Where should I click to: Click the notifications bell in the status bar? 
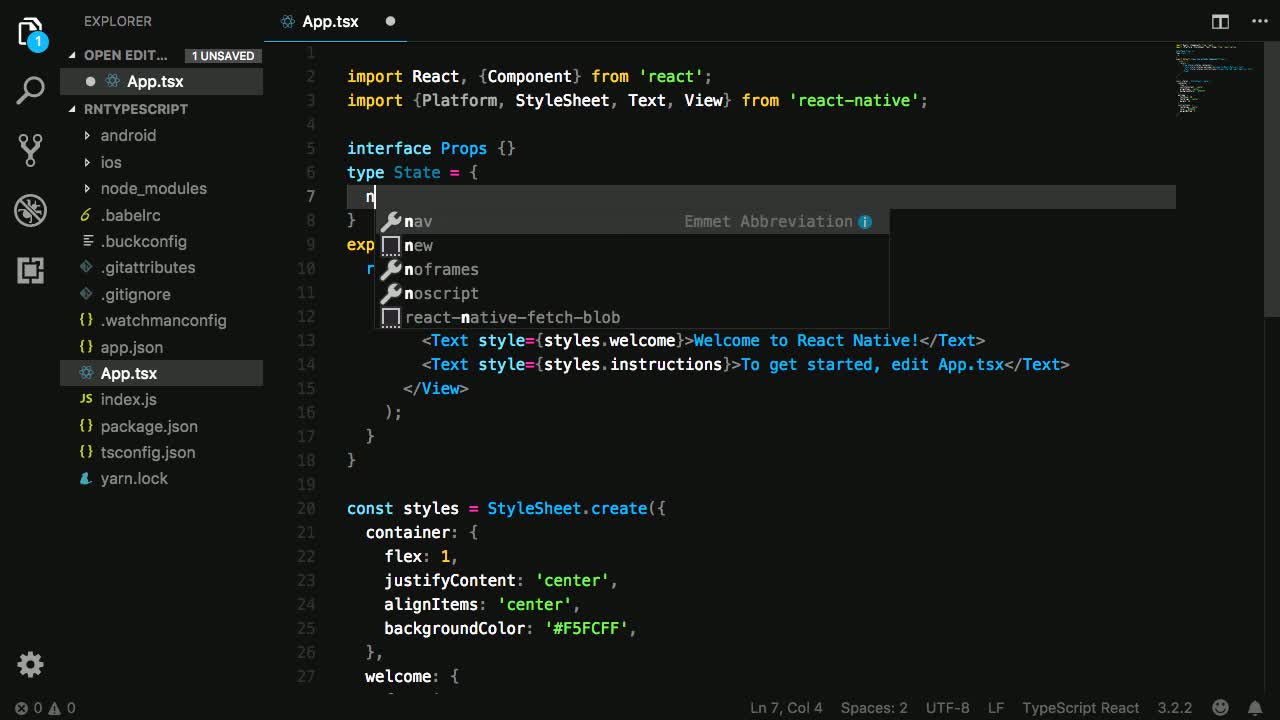pos(1257,707)
